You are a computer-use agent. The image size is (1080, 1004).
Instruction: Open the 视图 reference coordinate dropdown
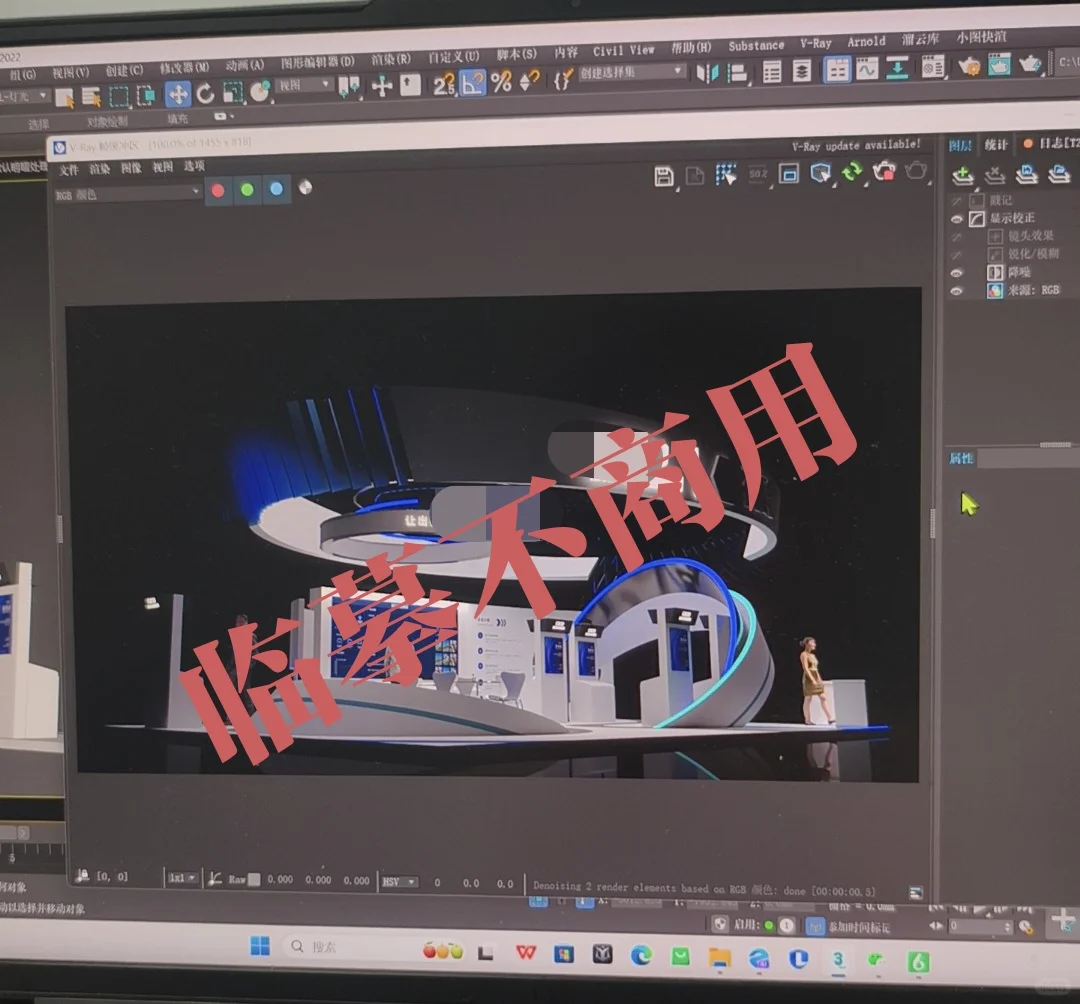304,85
